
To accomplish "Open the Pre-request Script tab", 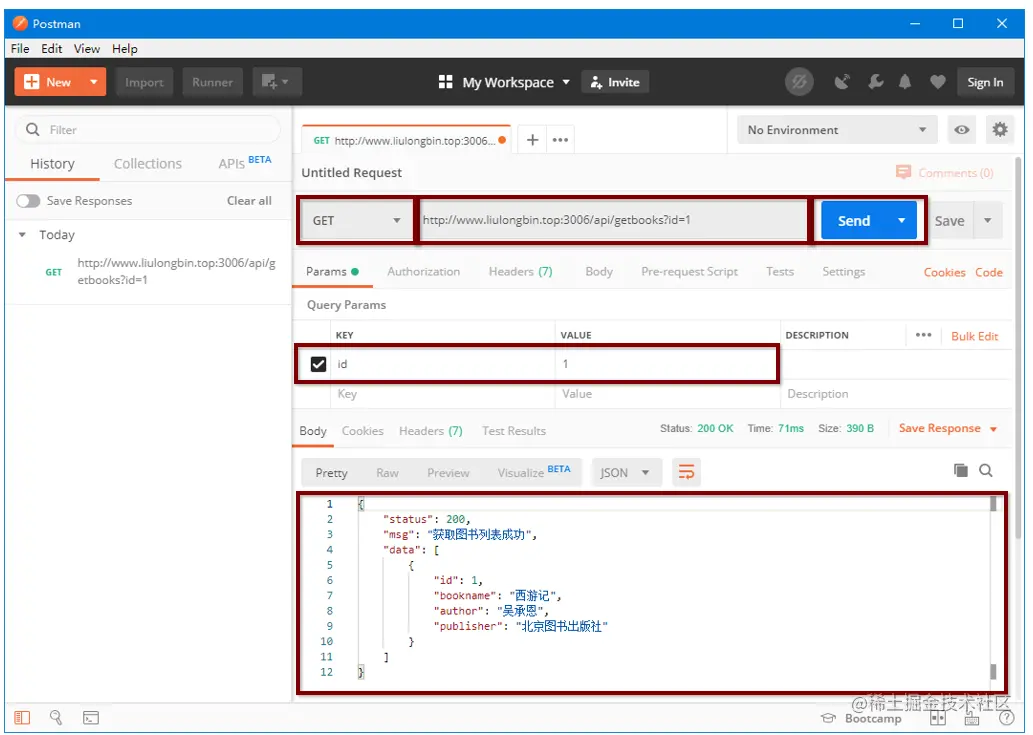I will coord(689,271).
